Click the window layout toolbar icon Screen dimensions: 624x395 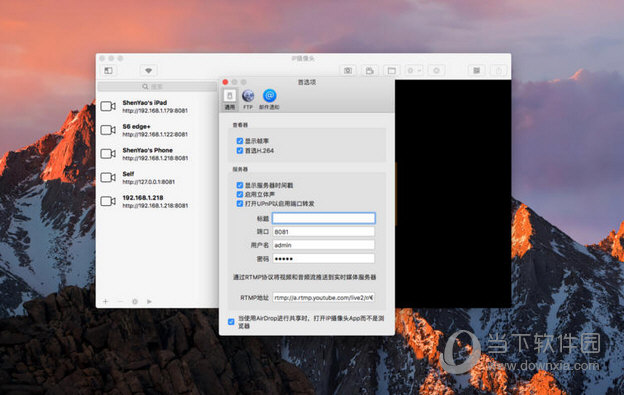click(392, 71)
